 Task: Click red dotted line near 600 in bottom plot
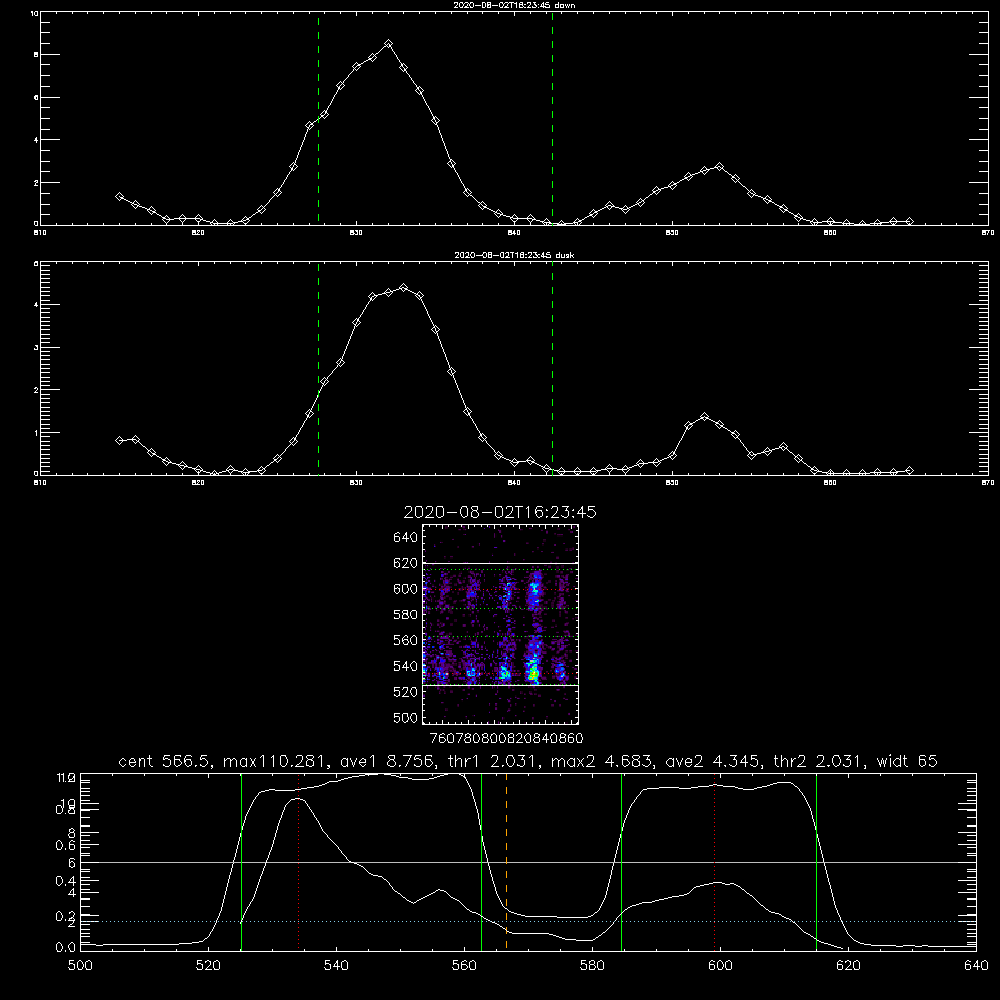click(714, 862)
